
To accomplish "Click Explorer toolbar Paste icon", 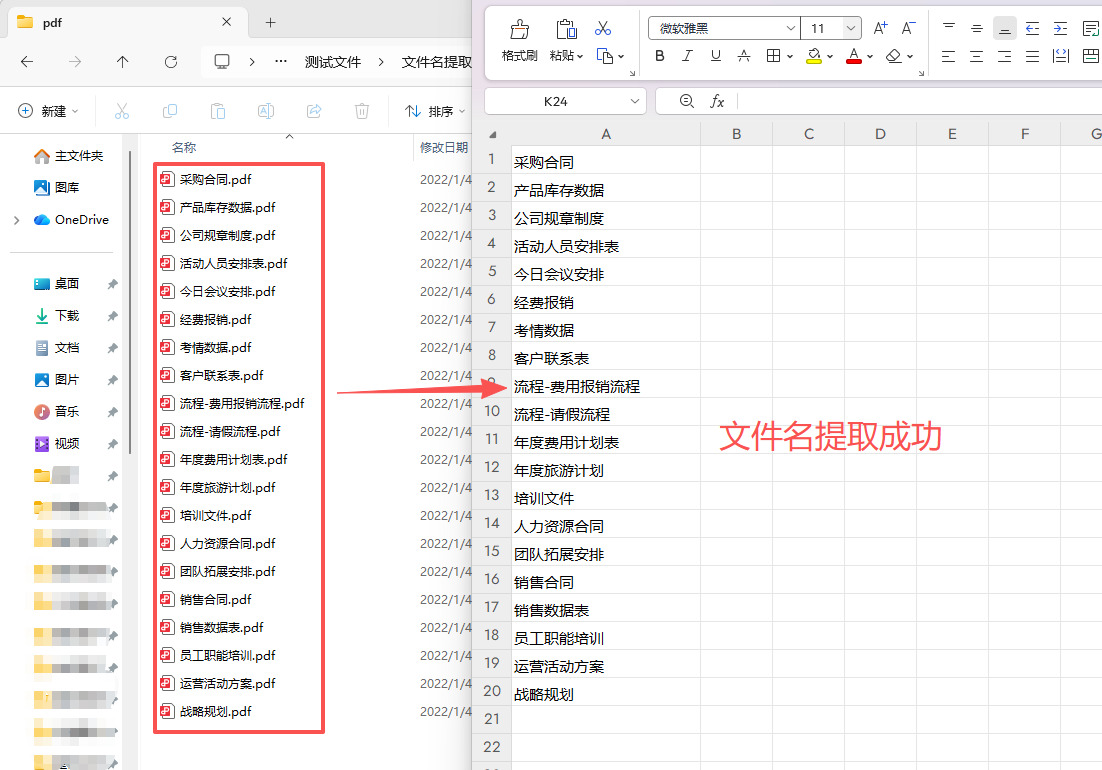I will pos(218,111).
